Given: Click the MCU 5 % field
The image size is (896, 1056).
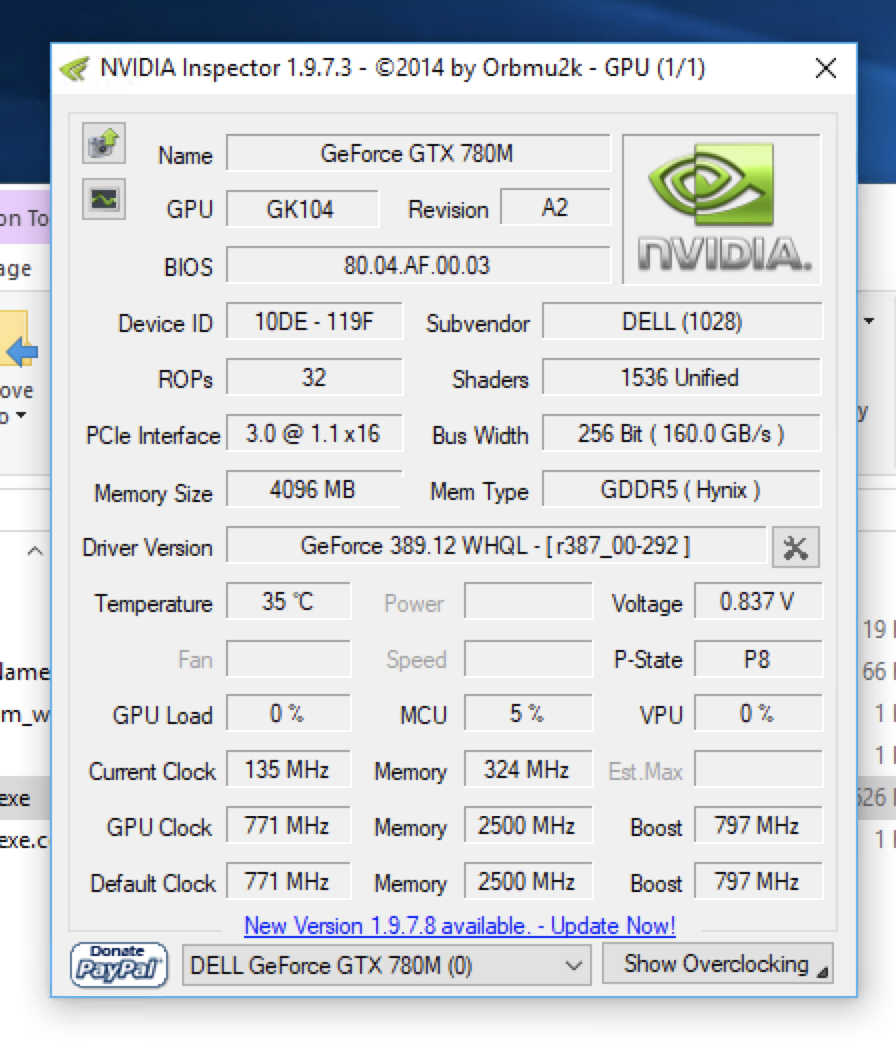Looking at the screenshot, I should [x=528, y=713].
